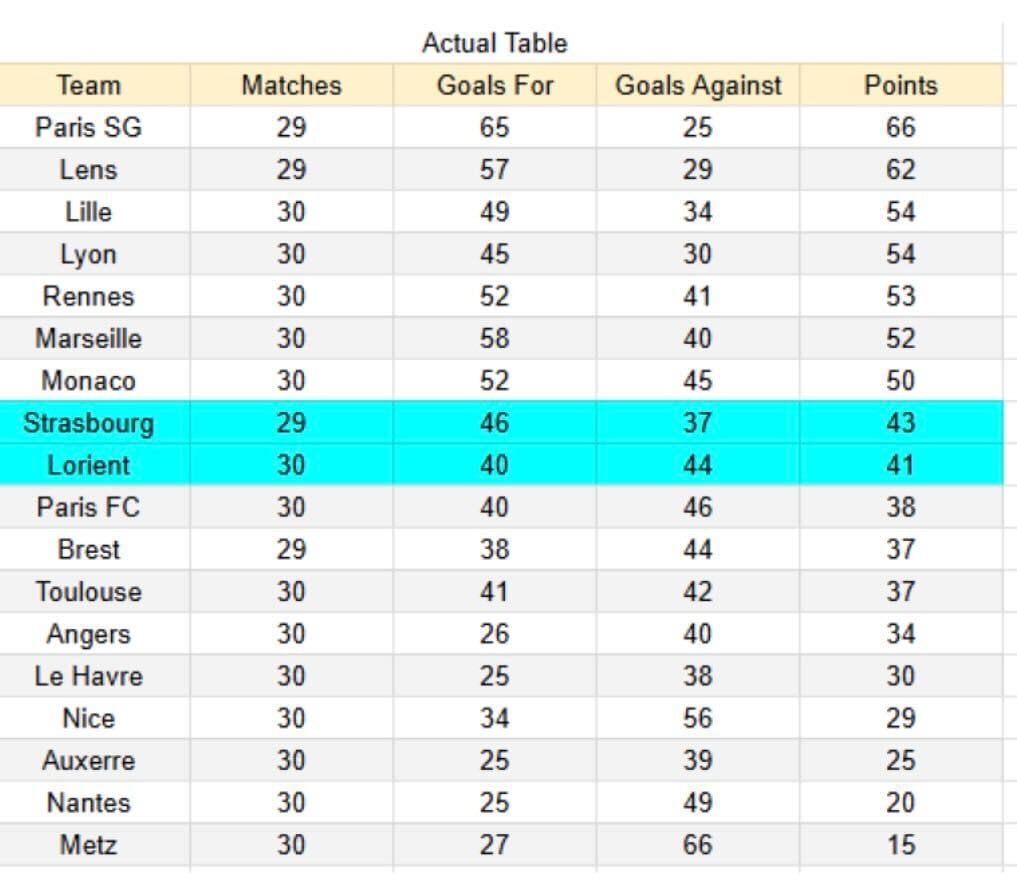Click the Goals For header cell
Image resolution: width=1017 pixels, height=882 pixels.
494,85
